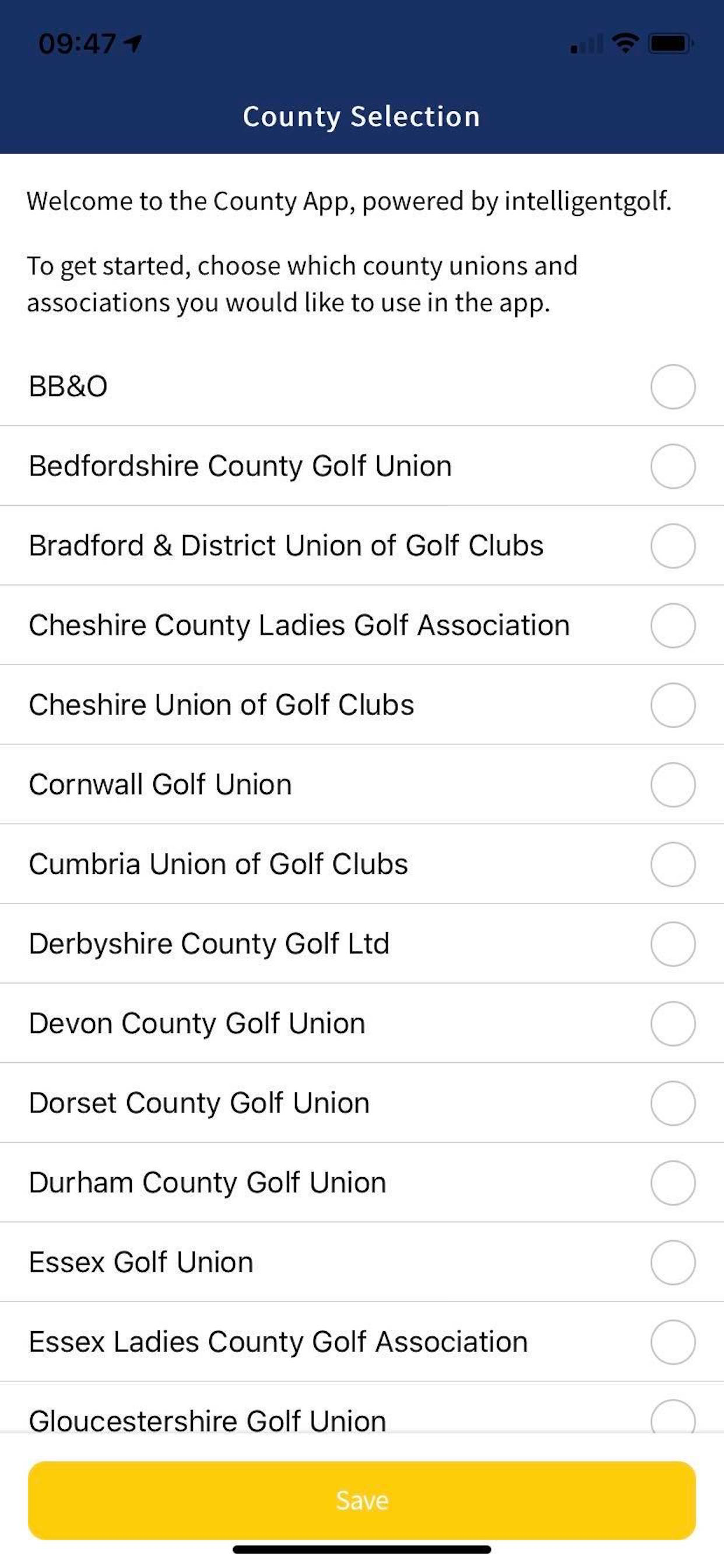Viewport: 724px width, 1568px height.
Task: Tap the battery indicator icon
Action: click(x=670, y=44)
